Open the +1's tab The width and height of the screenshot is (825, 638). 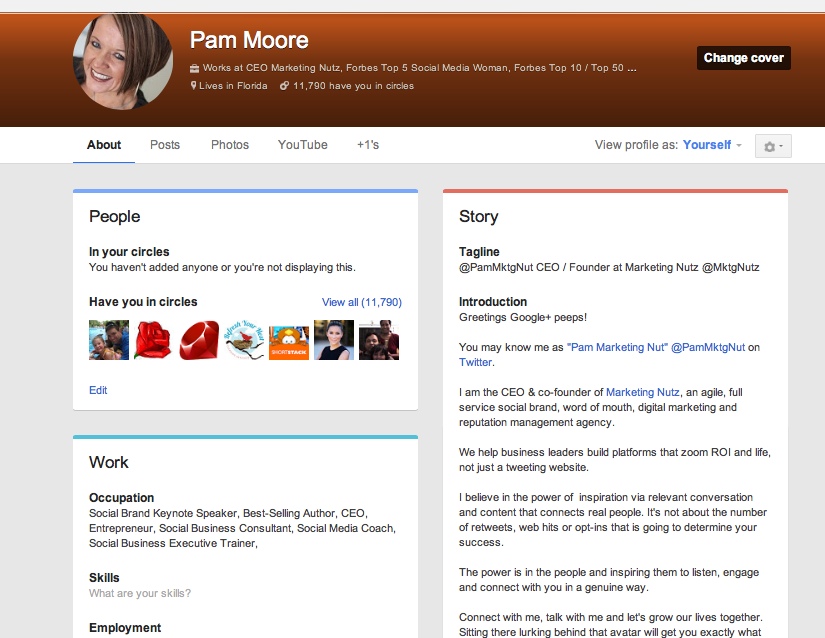click(368, 145)
